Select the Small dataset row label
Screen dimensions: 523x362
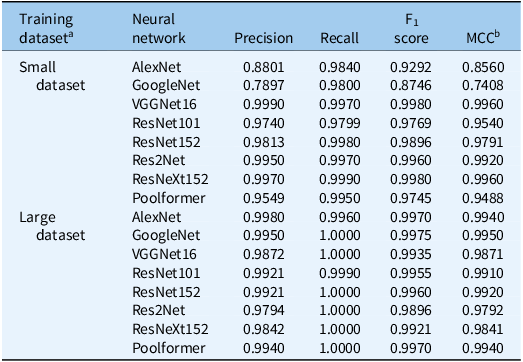pyautogui.click(x=52, y=76)
